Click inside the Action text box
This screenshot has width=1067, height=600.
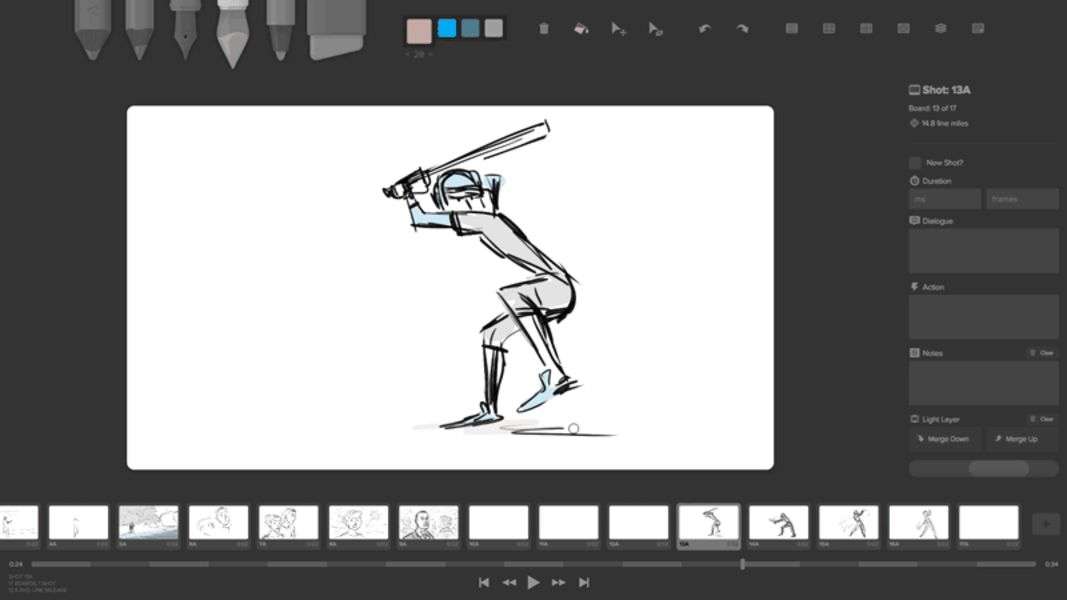click(x=983, y=317)
